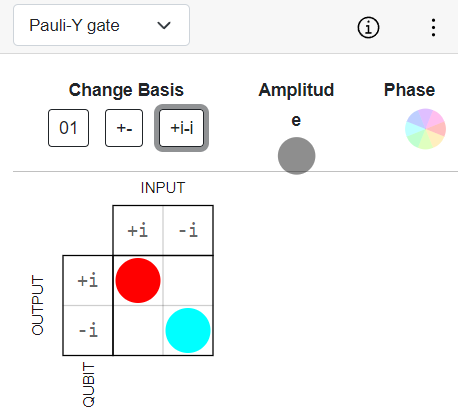Click the empty top-right matrix cell

[x=188, y=280]
